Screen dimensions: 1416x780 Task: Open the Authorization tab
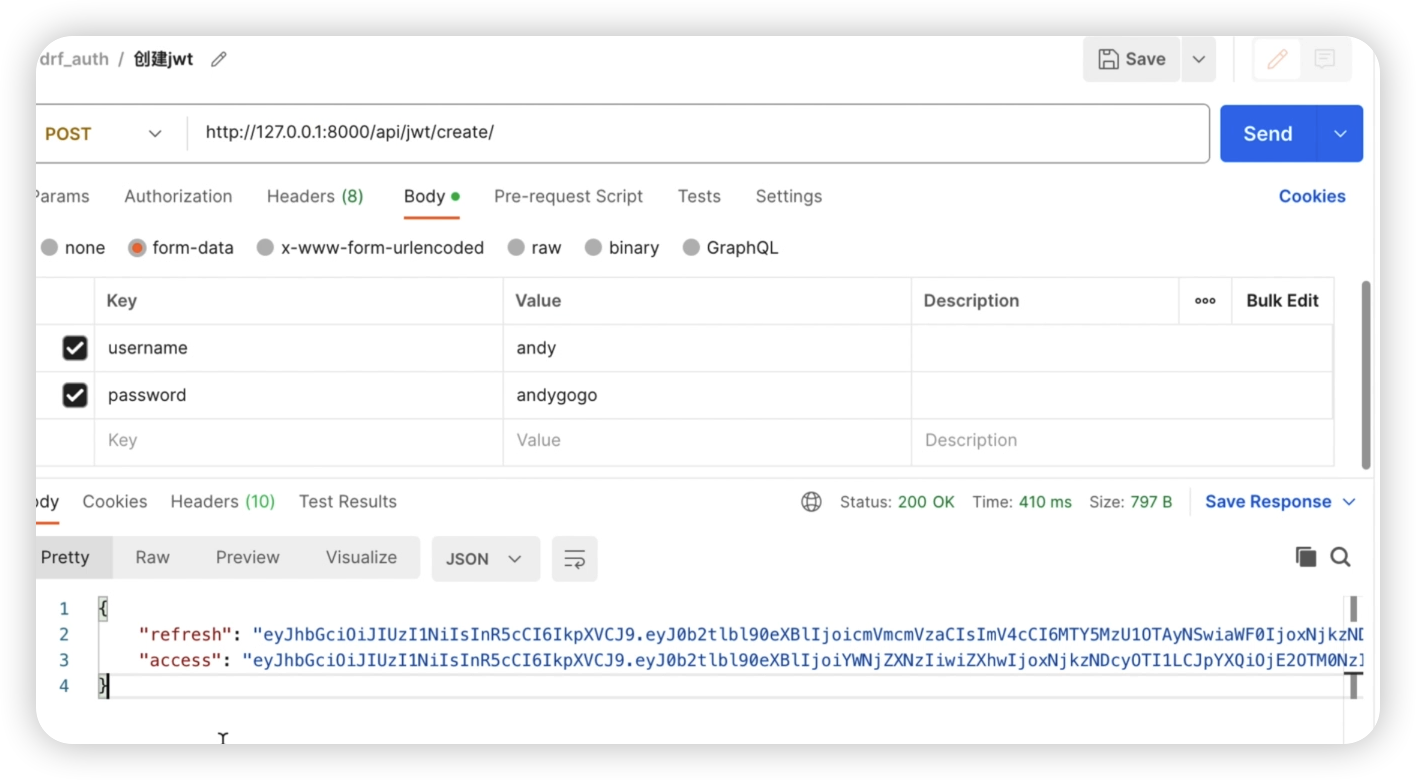click(178, 197)
